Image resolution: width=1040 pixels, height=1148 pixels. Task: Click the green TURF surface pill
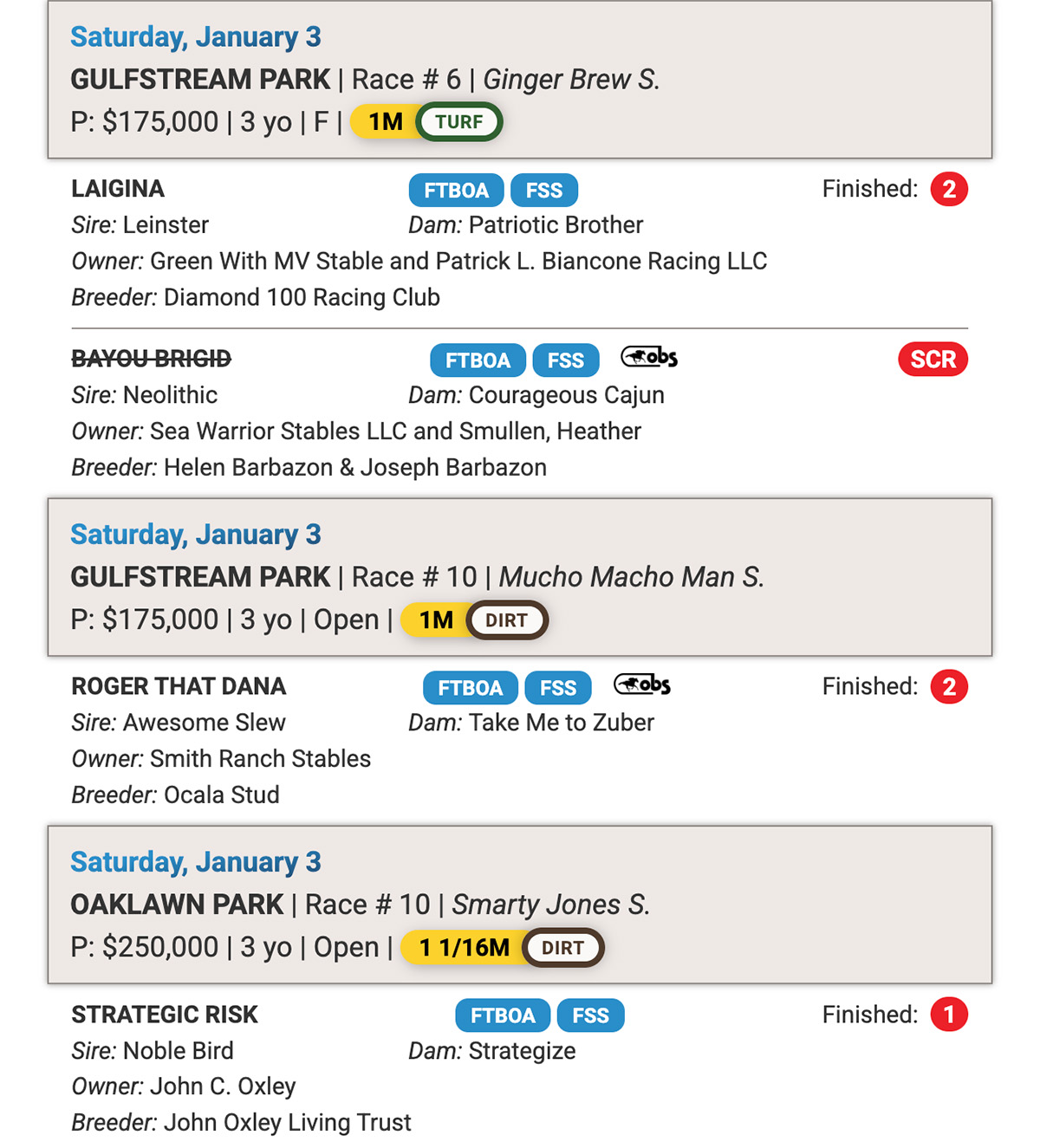click(x=459, y=122)
